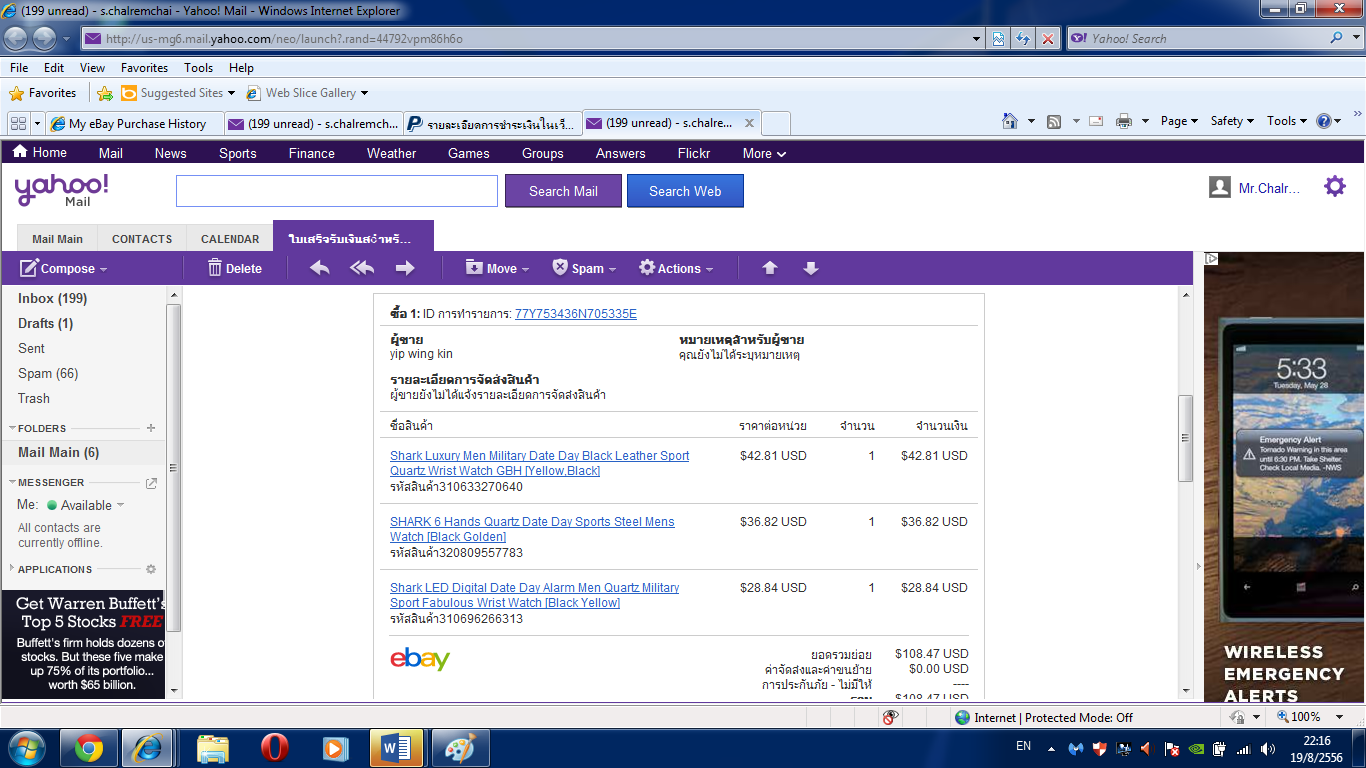Open the File menu
Viewport: 1366px width, 768px height.
[19, 68]
